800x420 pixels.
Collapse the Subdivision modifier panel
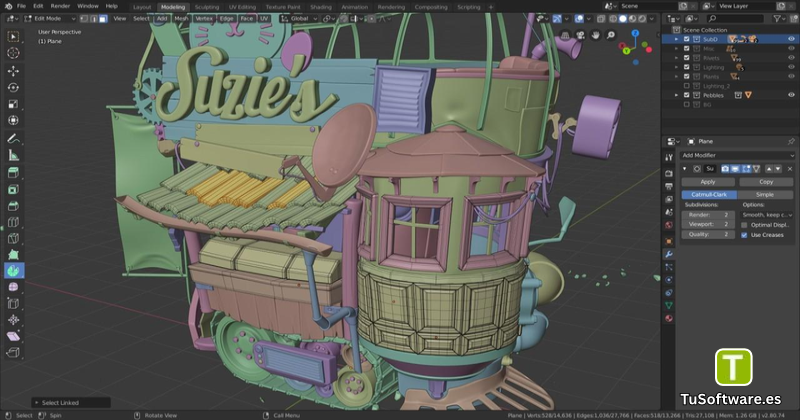pos(685,169)
